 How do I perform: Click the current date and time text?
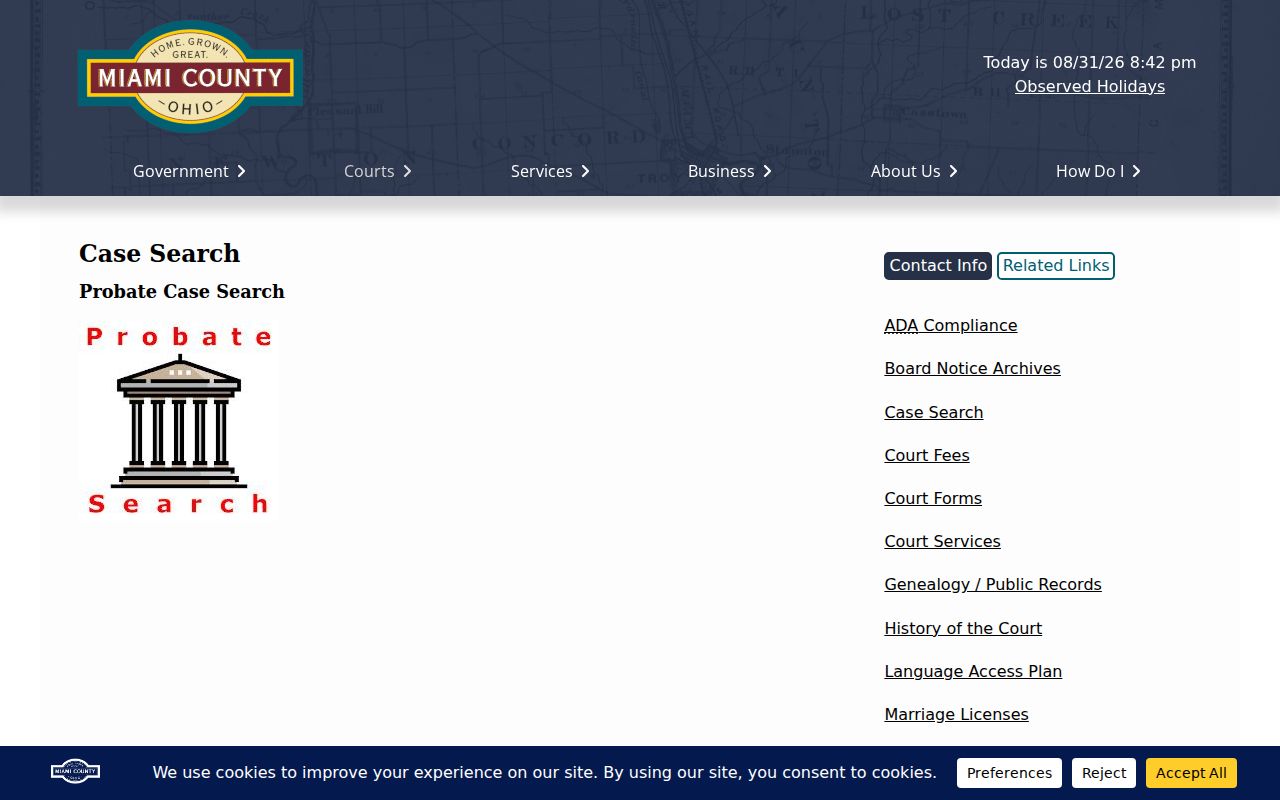pos(1090,62)
